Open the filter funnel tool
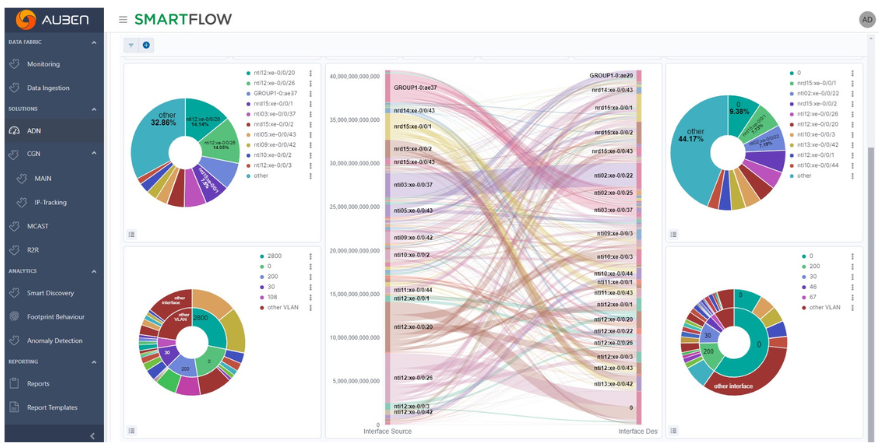This screenshot has height=446, width=885. coord(131,45)
